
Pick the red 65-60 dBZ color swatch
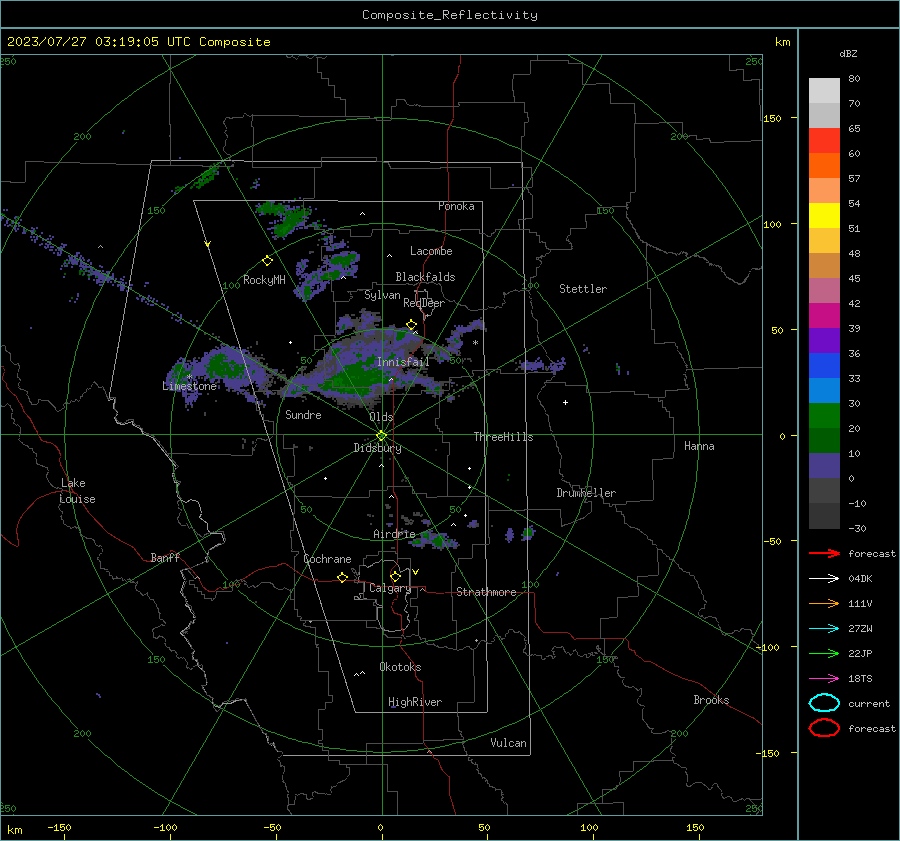point(824,141)
